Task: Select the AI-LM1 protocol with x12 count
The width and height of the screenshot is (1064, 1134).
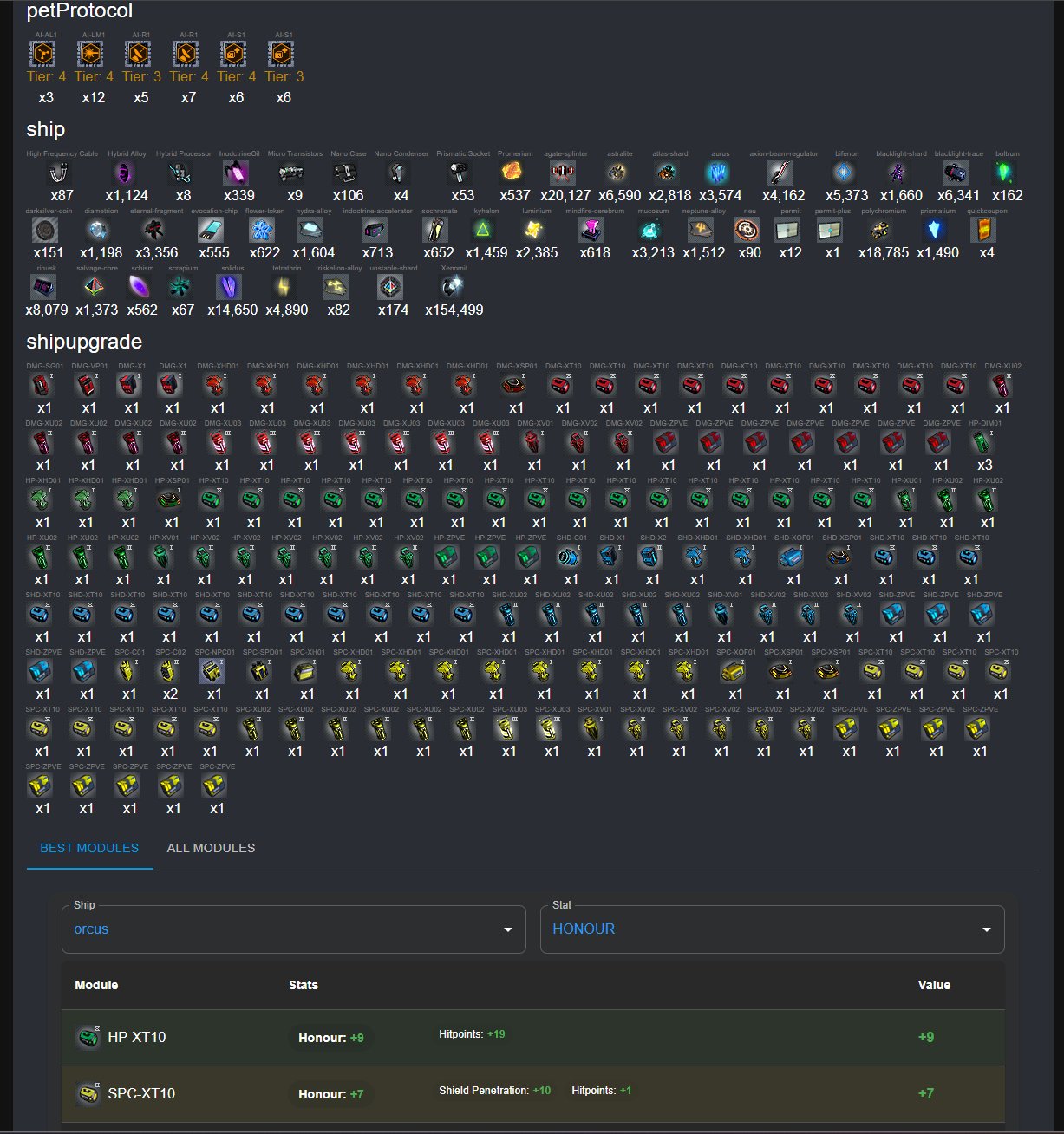Action: click(x=90, y=55)
